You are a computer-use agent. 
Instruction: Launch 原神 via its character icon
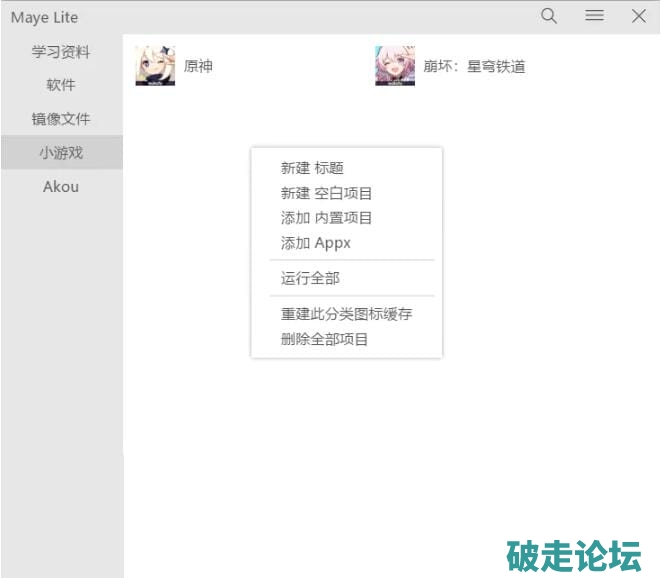(x=155, y=66)
